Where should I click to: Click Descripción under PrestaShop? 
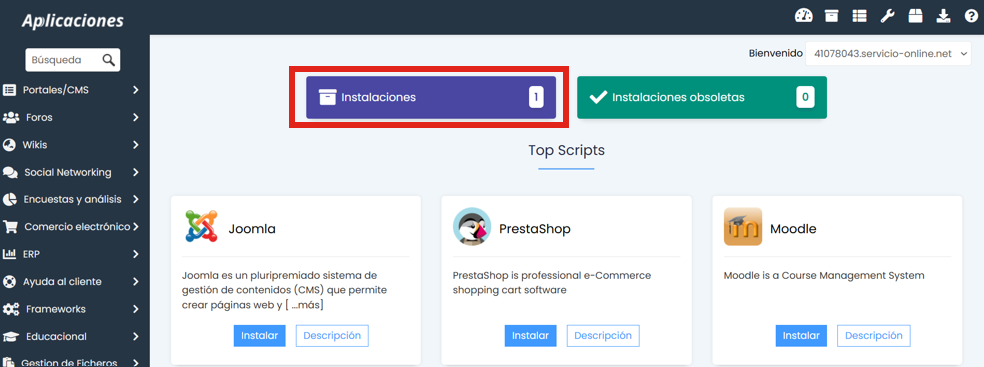(603, 336)
